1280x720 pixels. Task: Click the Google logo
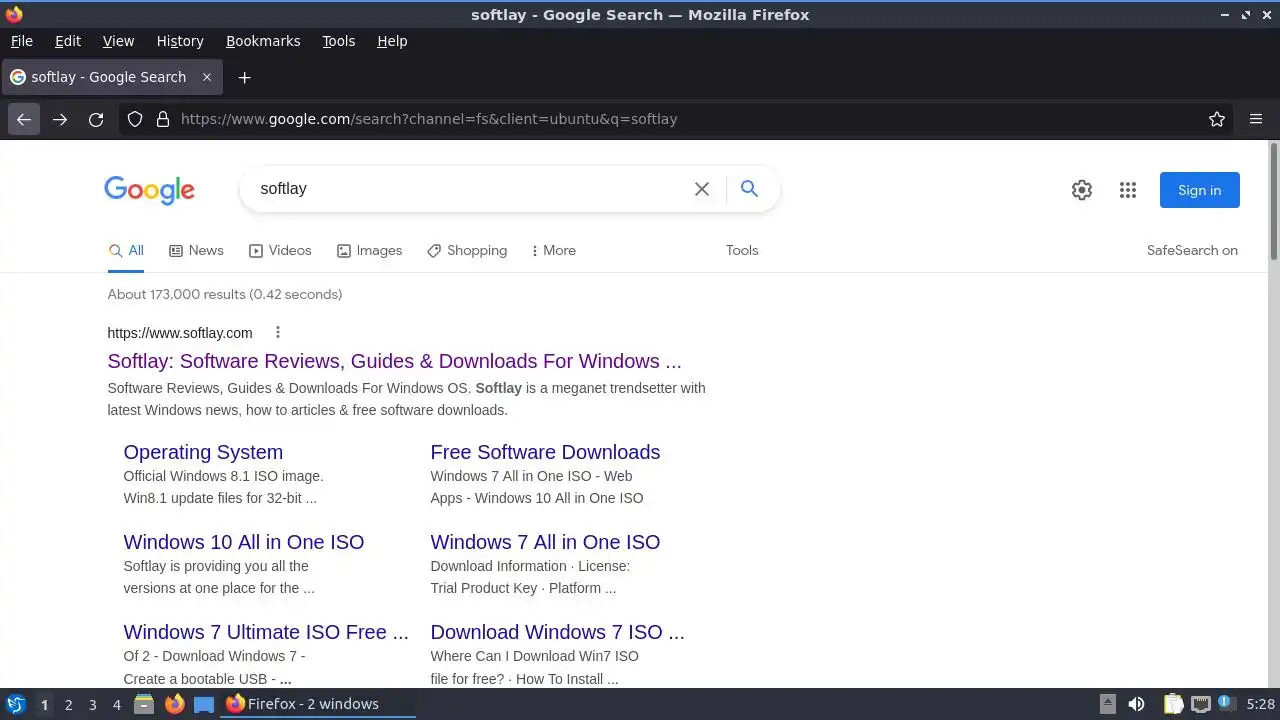149,190
